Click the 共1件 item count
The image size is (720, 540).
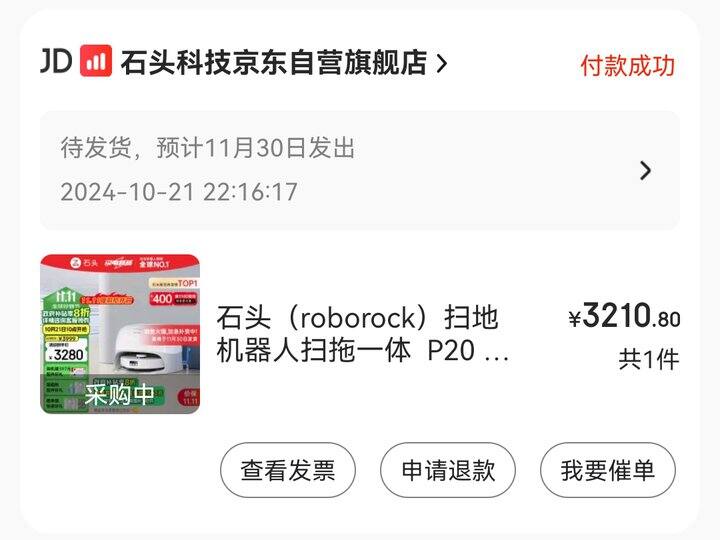(648, 359)
